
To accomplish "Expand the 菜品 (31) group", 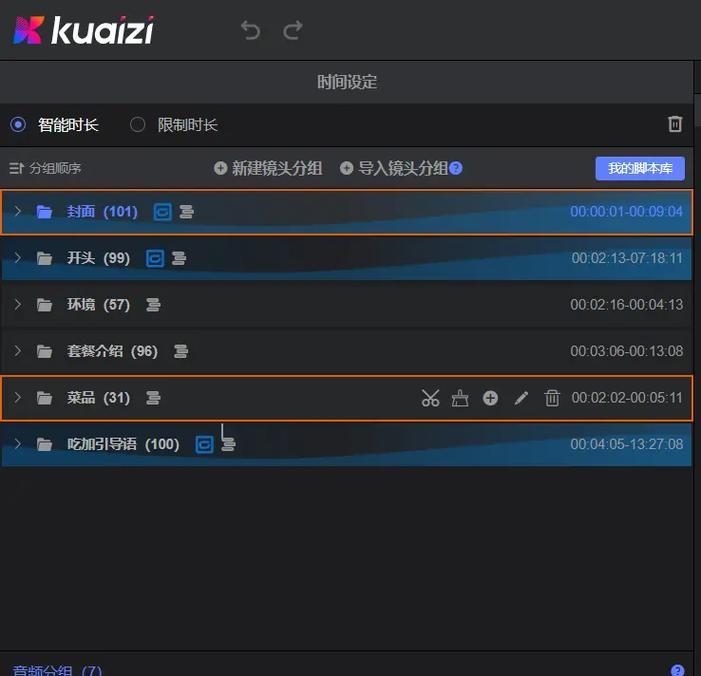I will (17, 397).
